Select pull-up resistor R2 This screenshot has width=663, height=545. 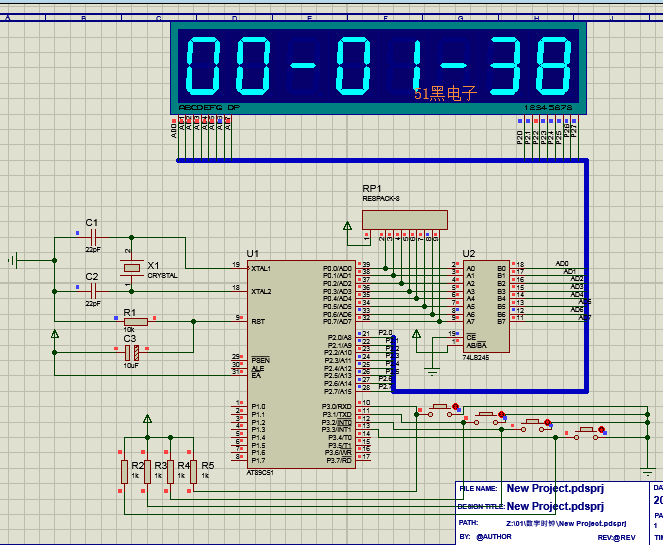coord(124,472)
